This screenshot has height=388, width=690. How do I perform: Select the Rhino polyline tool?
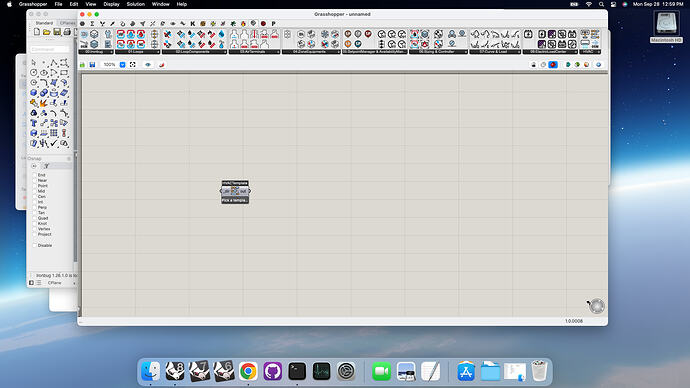click(x=54, y=63)
